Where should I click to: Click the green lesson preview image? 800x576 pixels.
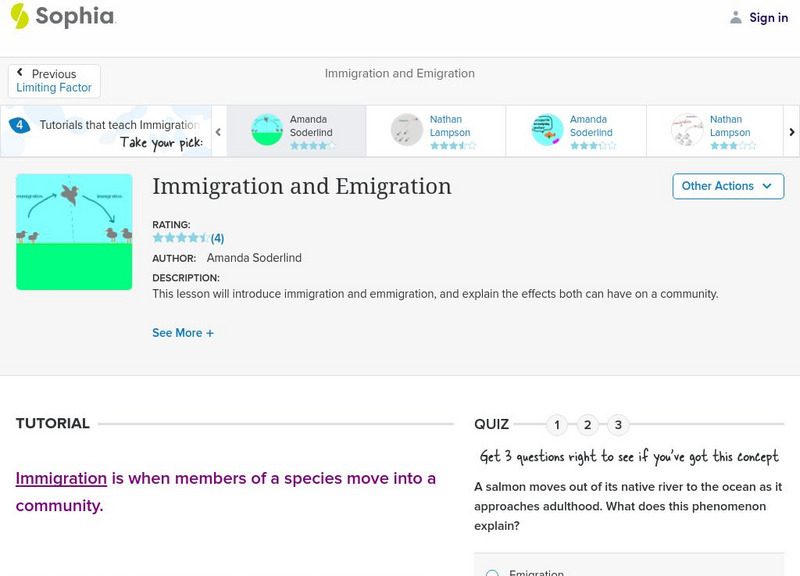[x=74, y=231]
